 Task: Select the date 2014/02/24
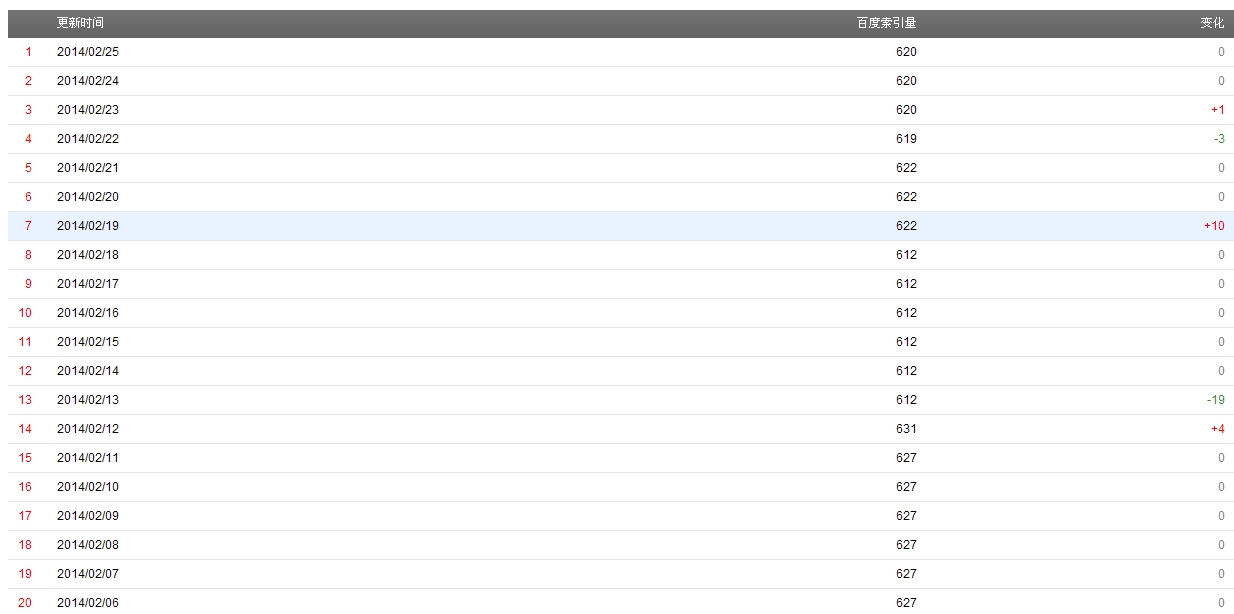click(x=88, y=81)
